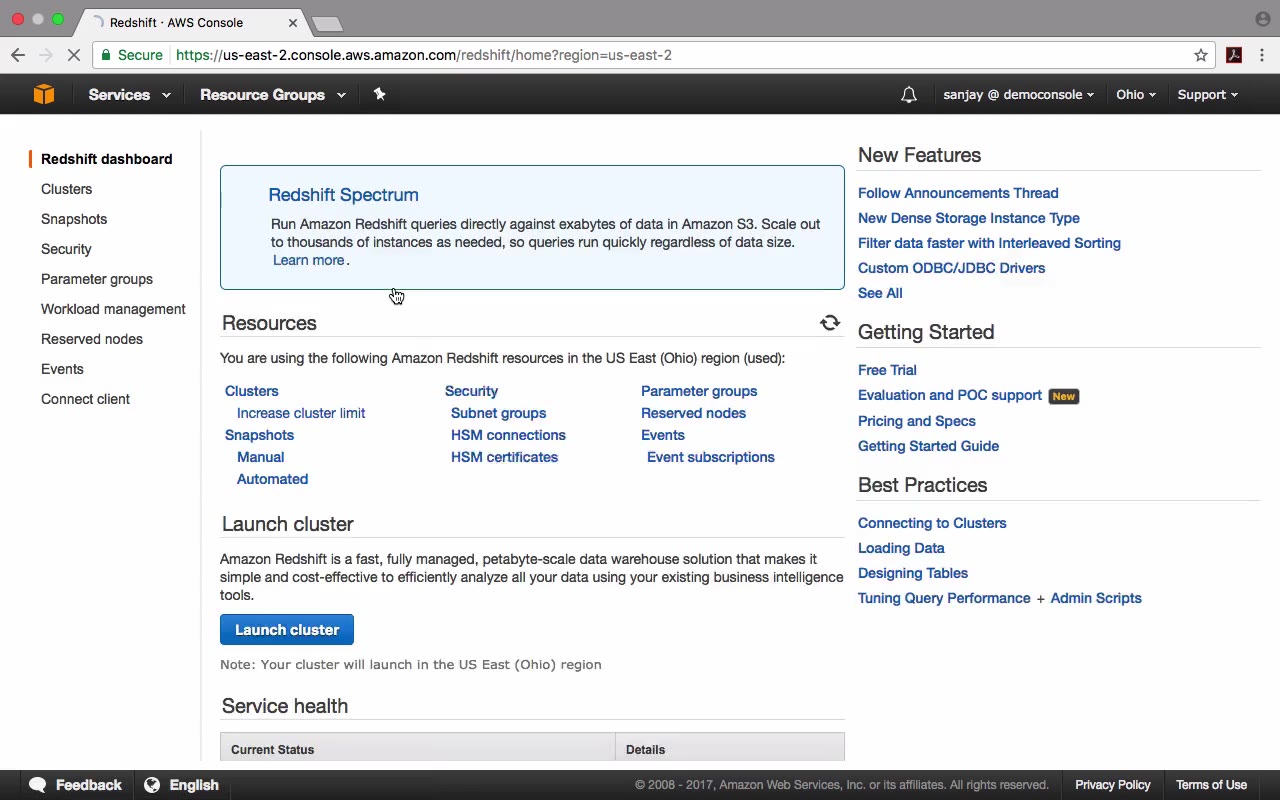Open Filter data faster with Interleaved Sorting

tap(989, 243)
